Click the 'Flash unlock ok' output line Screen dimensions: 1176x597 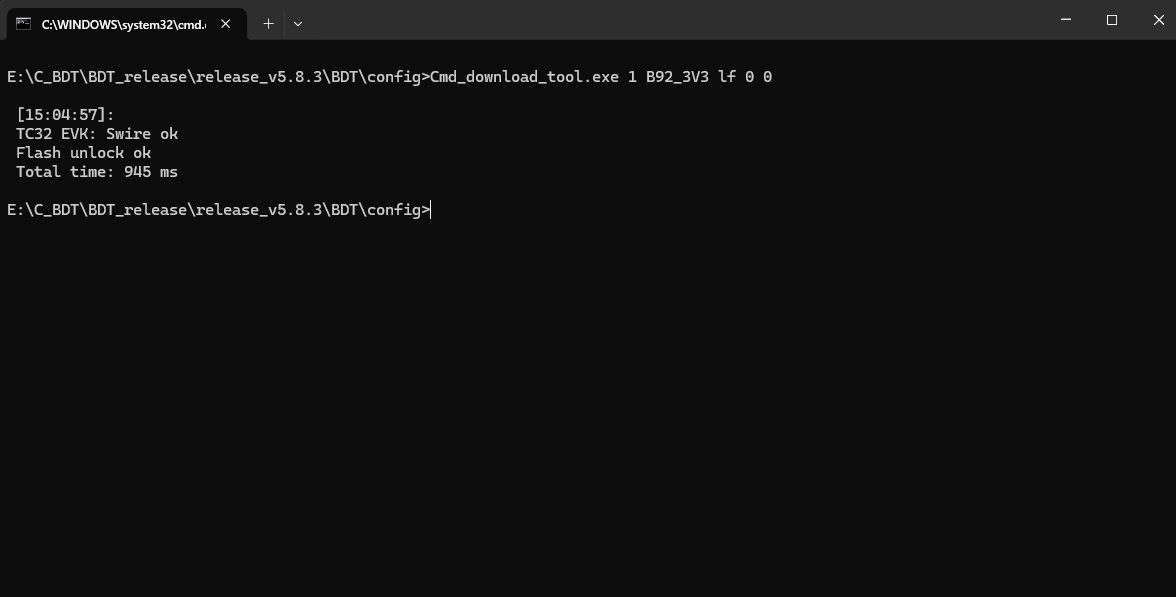(83, 153)
